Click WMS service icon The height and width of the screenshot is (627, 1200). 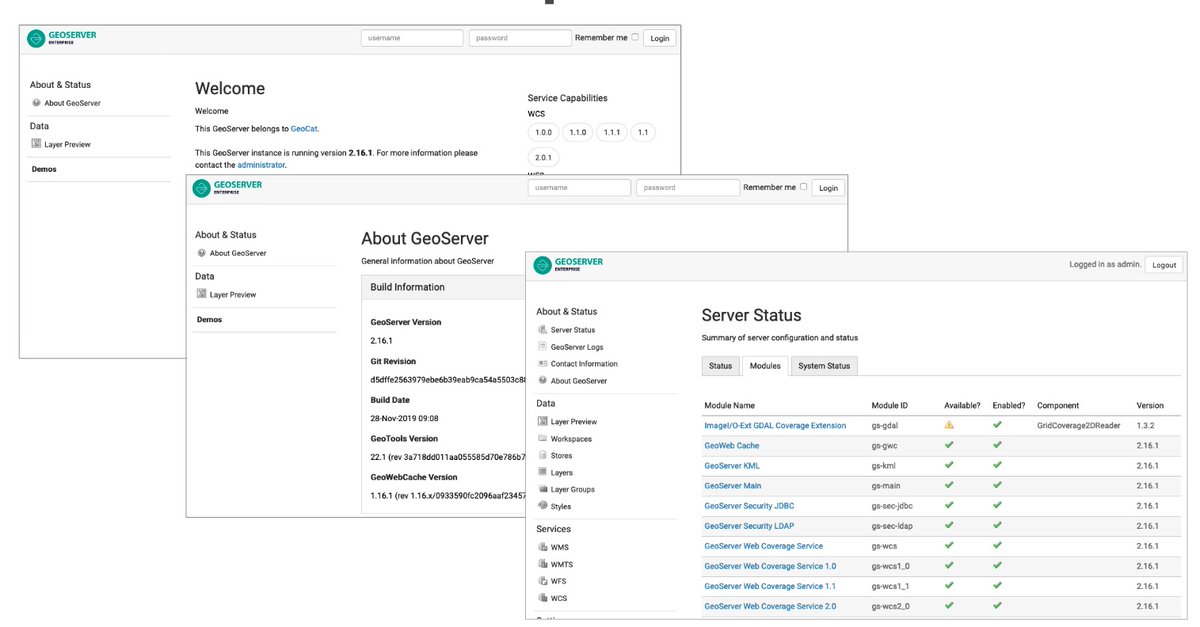coord(543,548)
